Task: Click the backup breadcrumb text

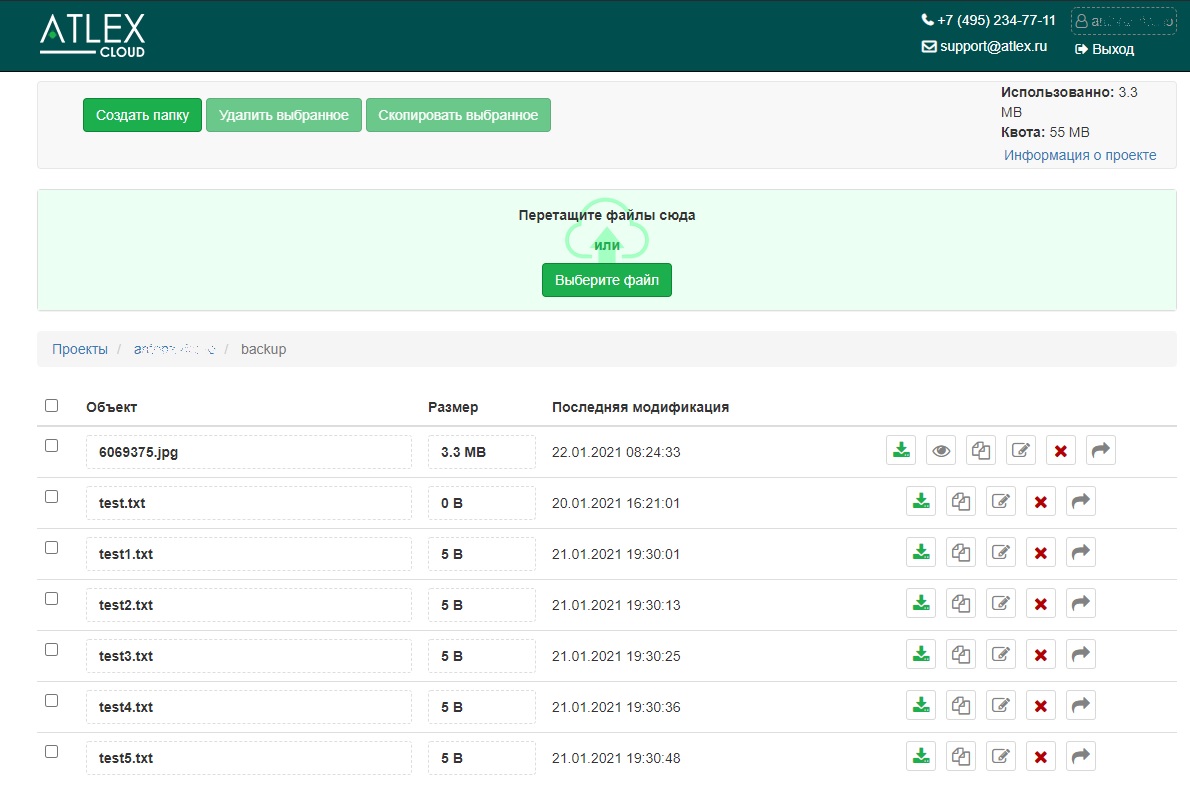Action: pos(263,349)
